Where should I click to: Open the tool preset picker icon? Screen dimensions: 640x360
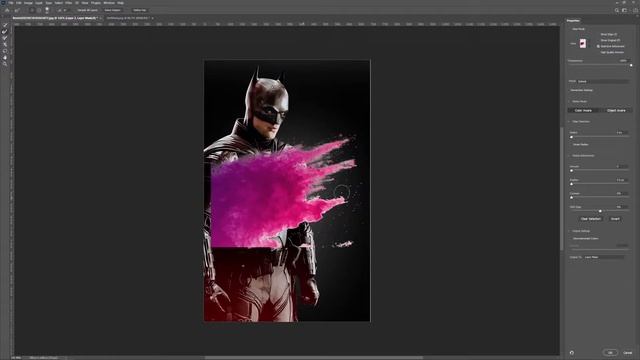pyautogui.click(x=18, y=10)
